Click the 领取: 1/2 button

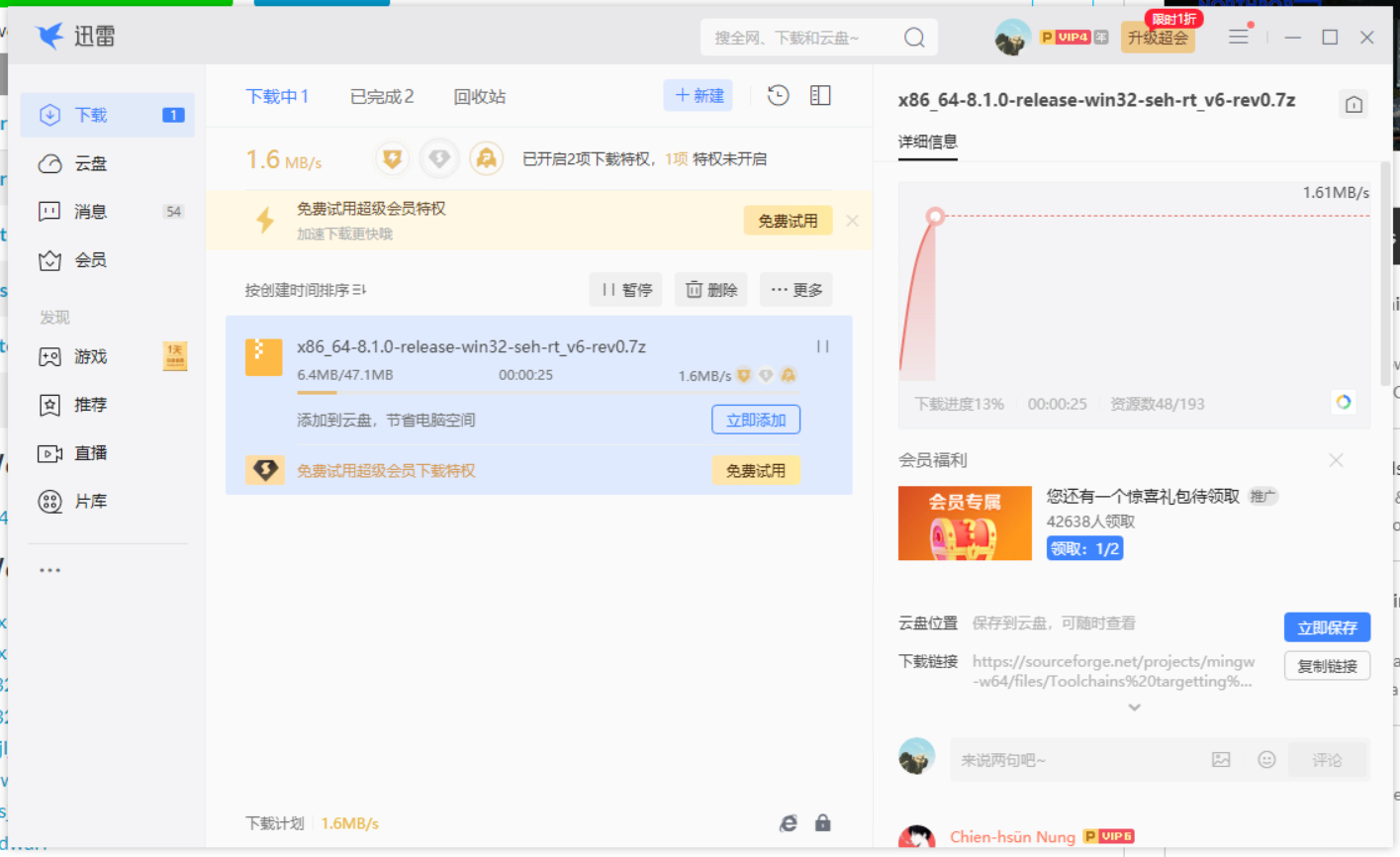click(x=1084, y=548)
